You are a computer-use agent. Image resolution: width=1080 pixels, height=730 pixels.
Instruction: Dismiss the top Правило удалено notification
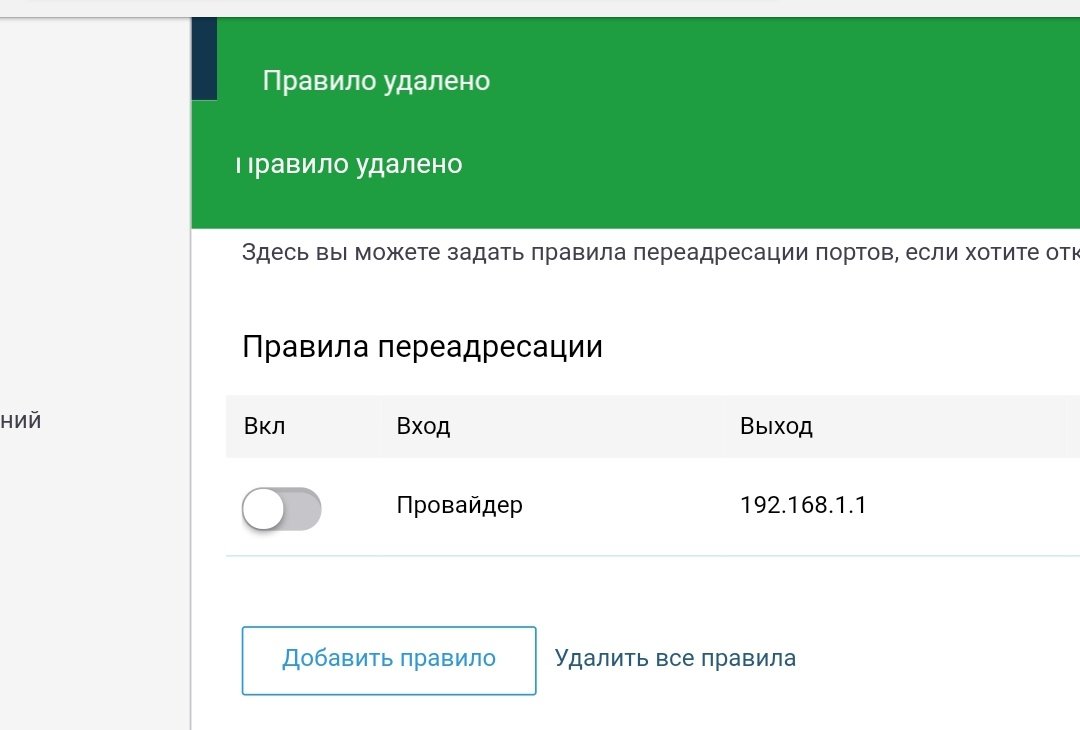(x=376, y=81)
